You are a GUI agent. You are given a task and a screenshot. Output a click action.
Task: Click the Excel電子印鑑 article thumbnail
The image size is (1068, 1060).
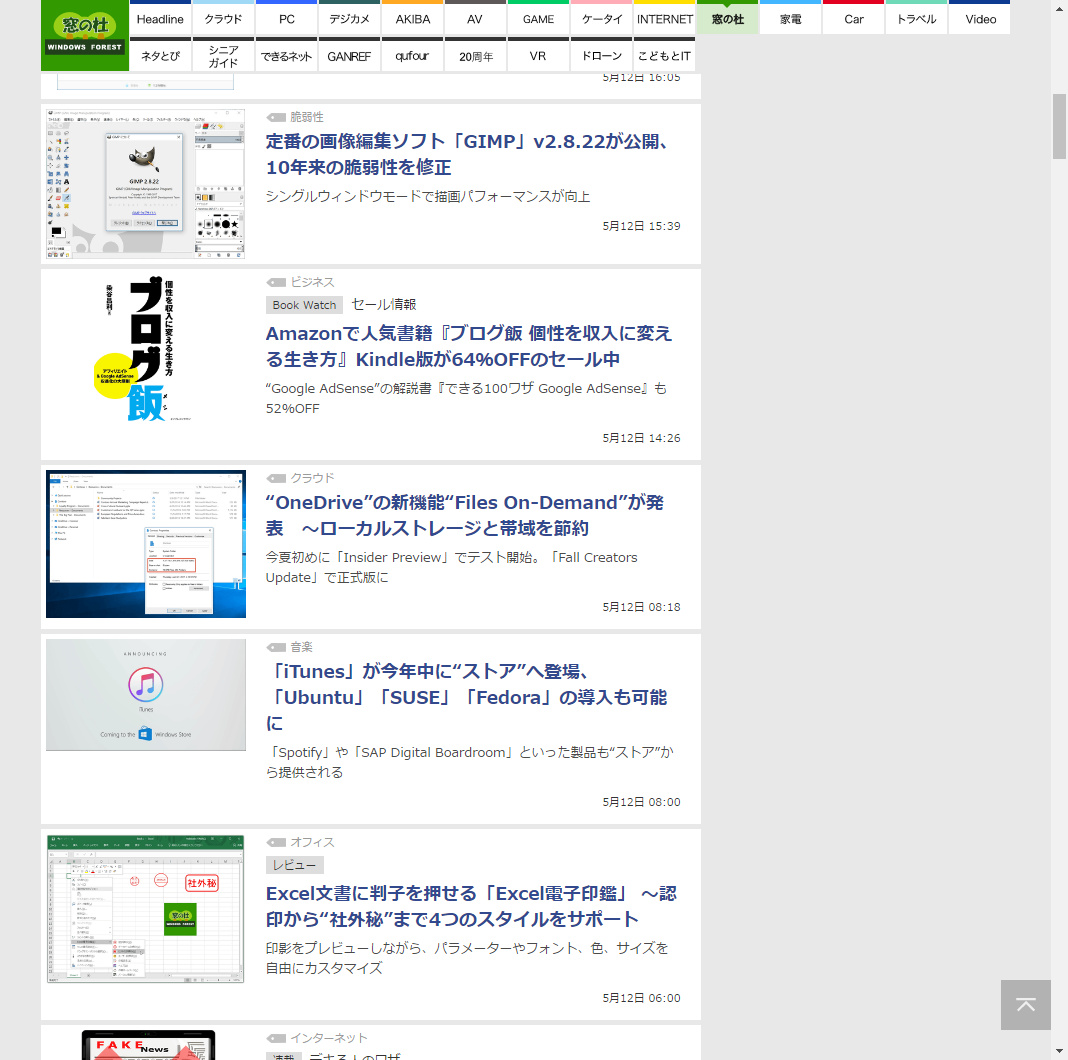tap(145, 909)
